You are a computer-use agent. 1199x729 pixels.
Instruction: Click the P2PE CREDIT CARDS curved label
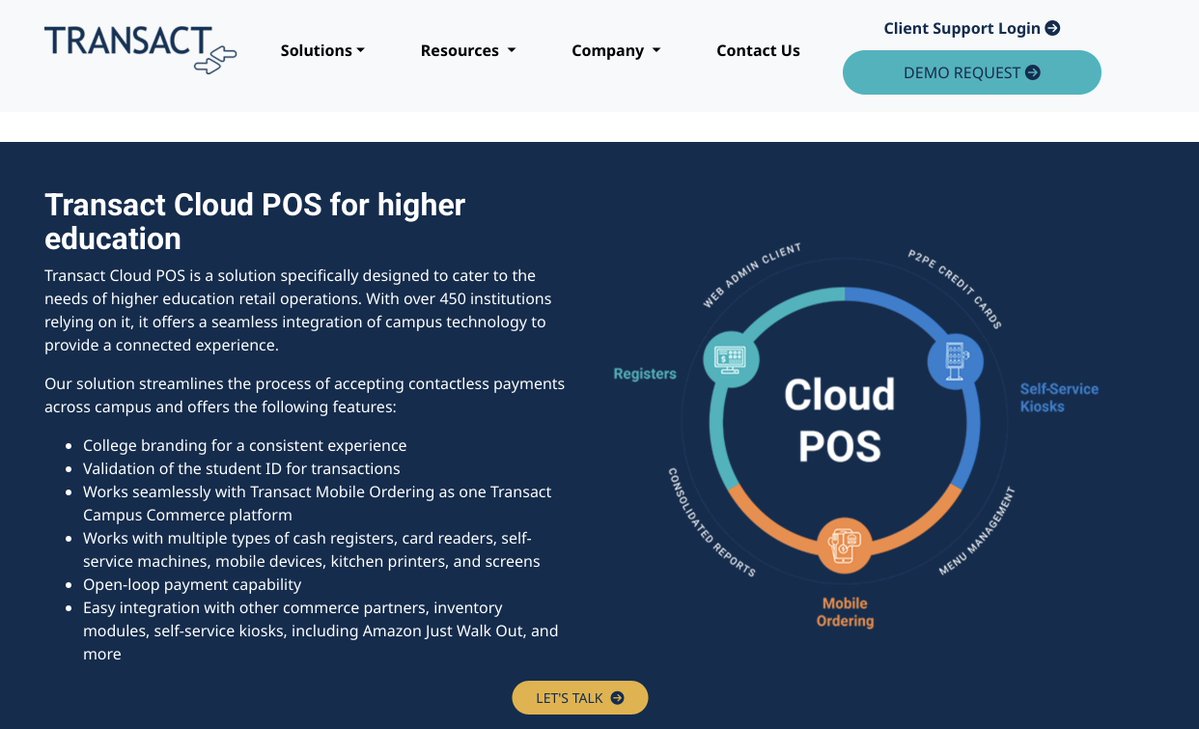(x=955, y=288)
